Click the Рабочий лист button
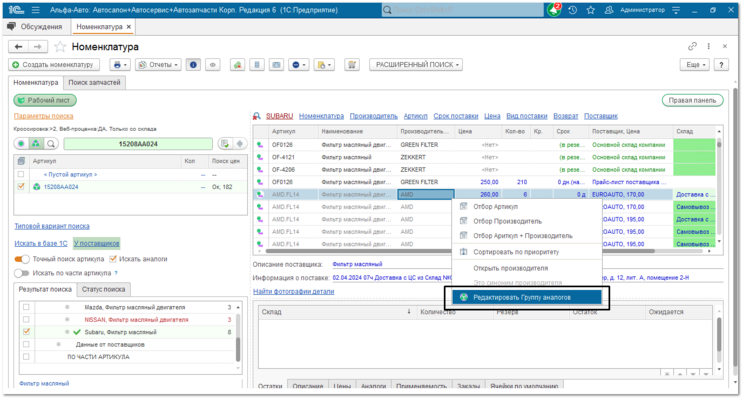The width and height of the screenshot is (743, 399). tap(45, 100)
